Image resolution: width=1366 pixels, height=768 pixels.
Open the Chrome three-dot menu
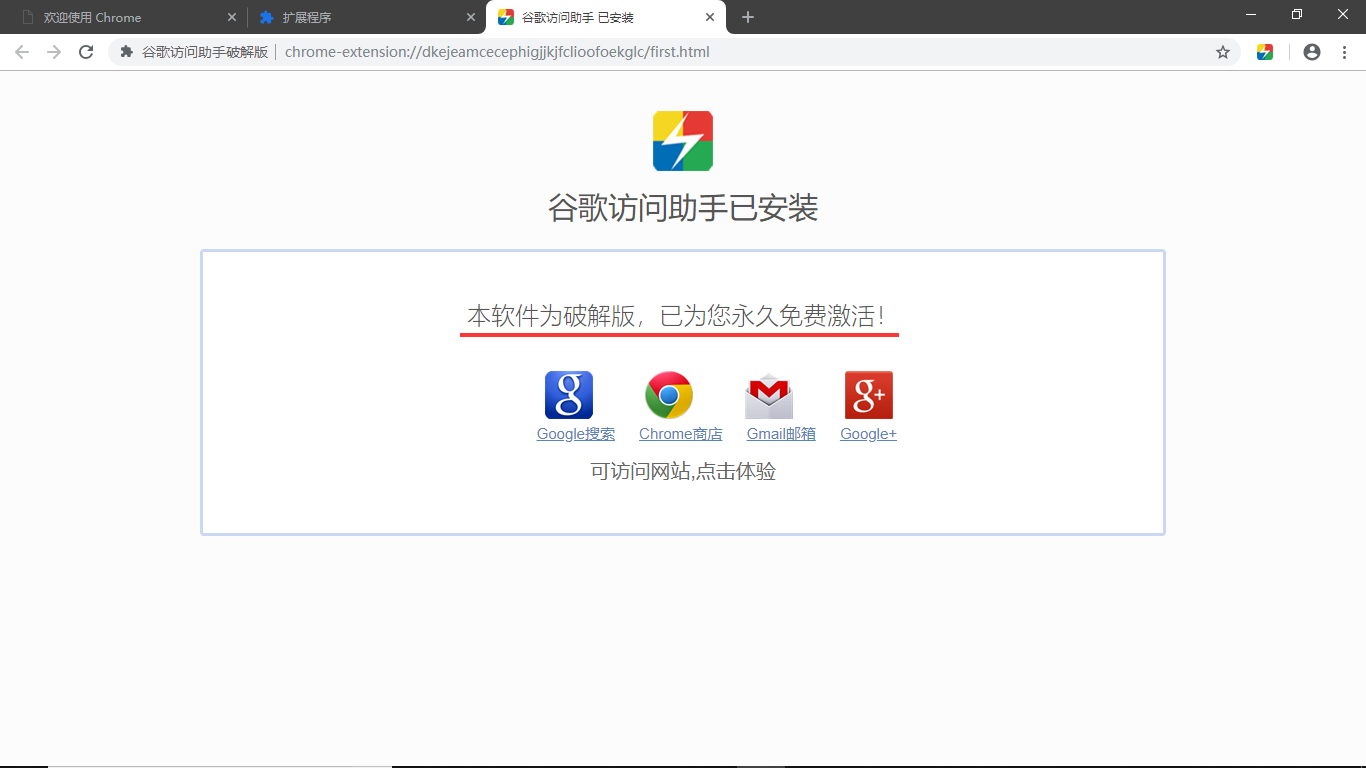point(1344,52)
